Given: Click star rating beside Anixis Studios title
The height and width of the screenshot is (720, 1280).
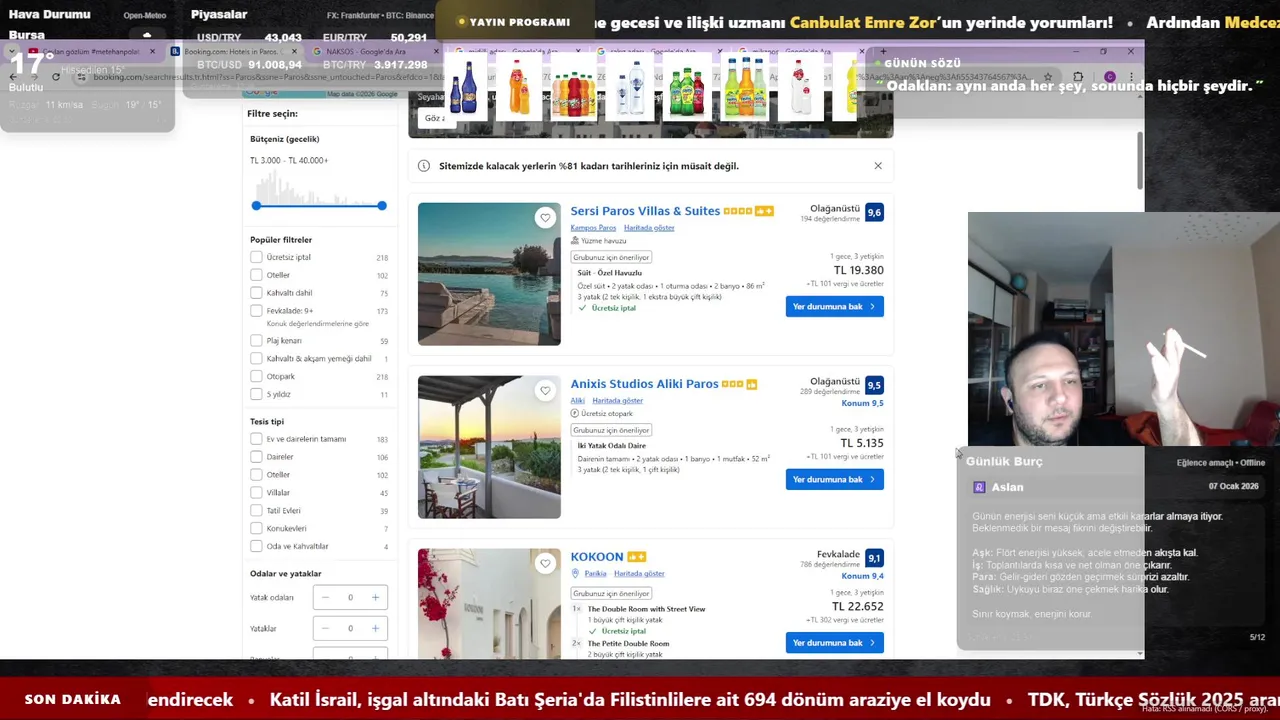Looking at the screenshot, I should 732,384.
